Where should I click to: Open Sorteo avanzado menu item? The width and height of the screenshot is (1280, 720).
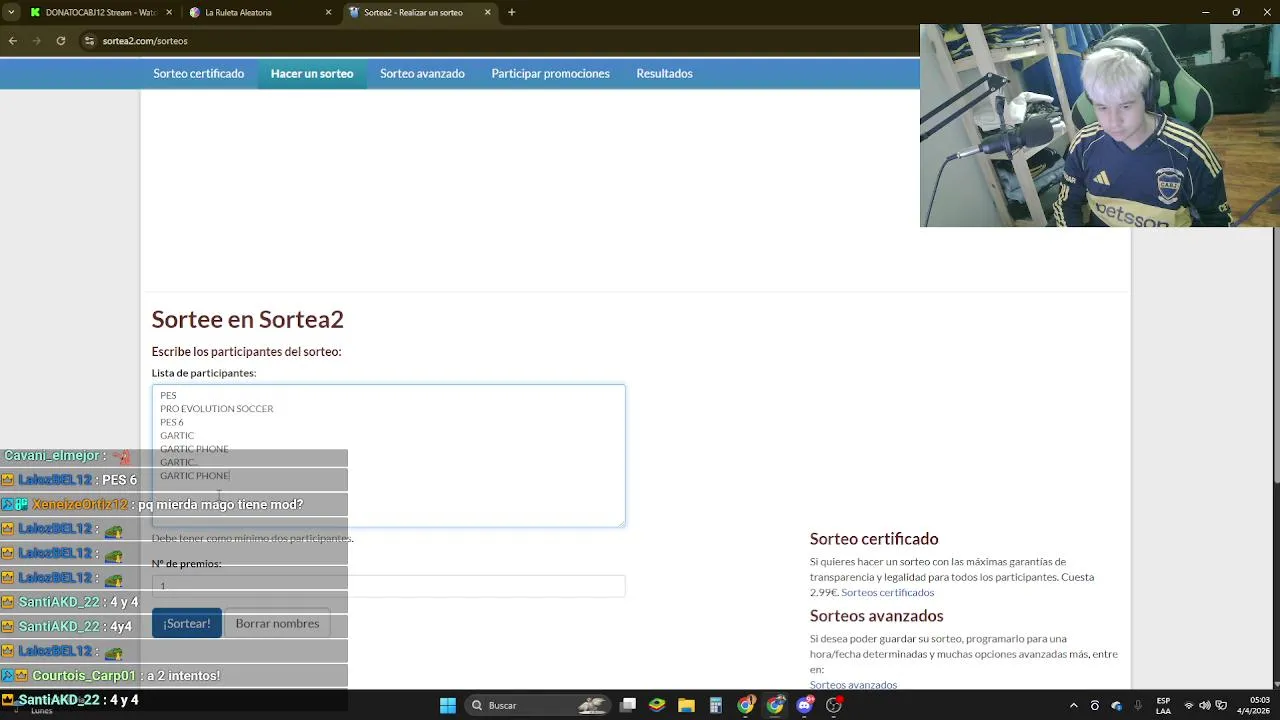point(422,73)
